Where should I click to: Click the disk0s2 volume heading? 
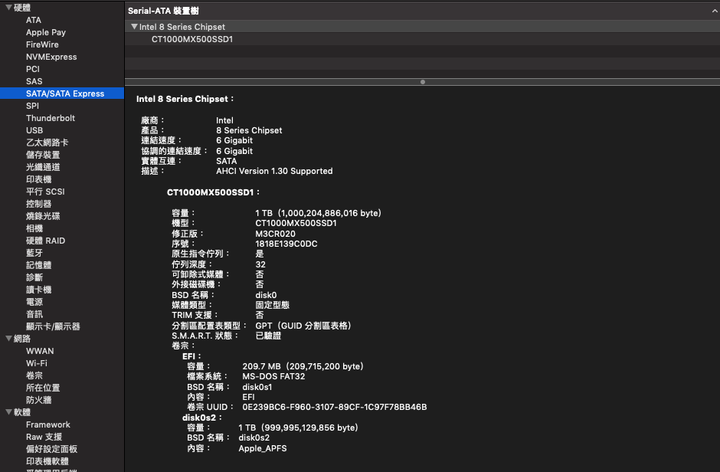click(x=202, y=417)
